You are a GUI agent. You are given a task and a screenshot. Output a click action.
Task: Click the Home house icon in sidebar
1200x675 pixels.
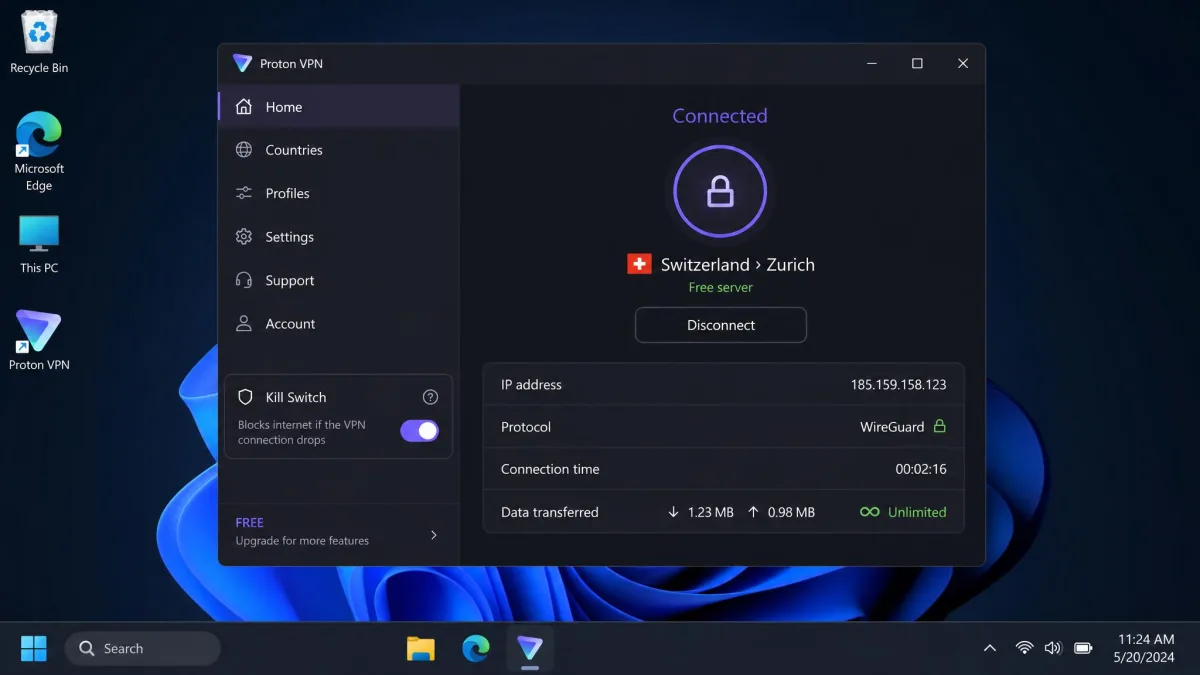tap(243, 107)
